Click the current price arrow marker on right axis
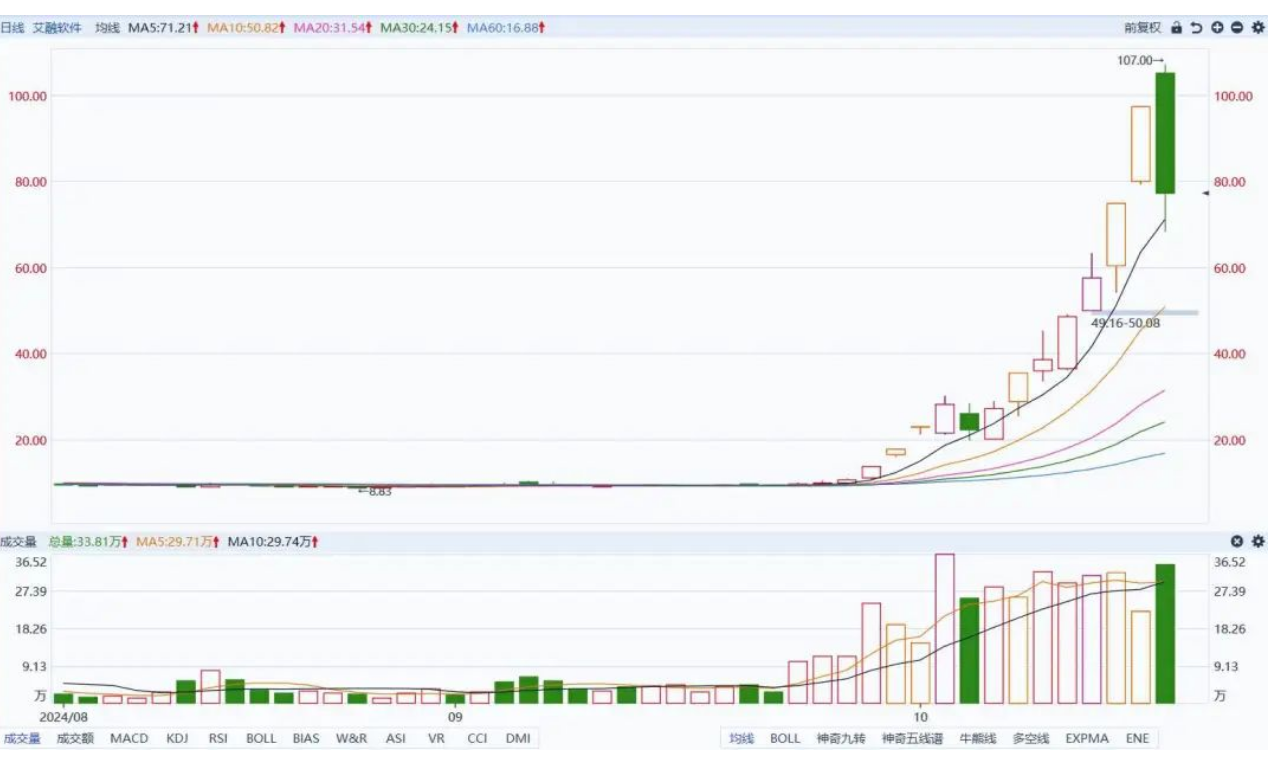The height and width of the screenshot is (759, 1268). click(x=1205, y=193)
